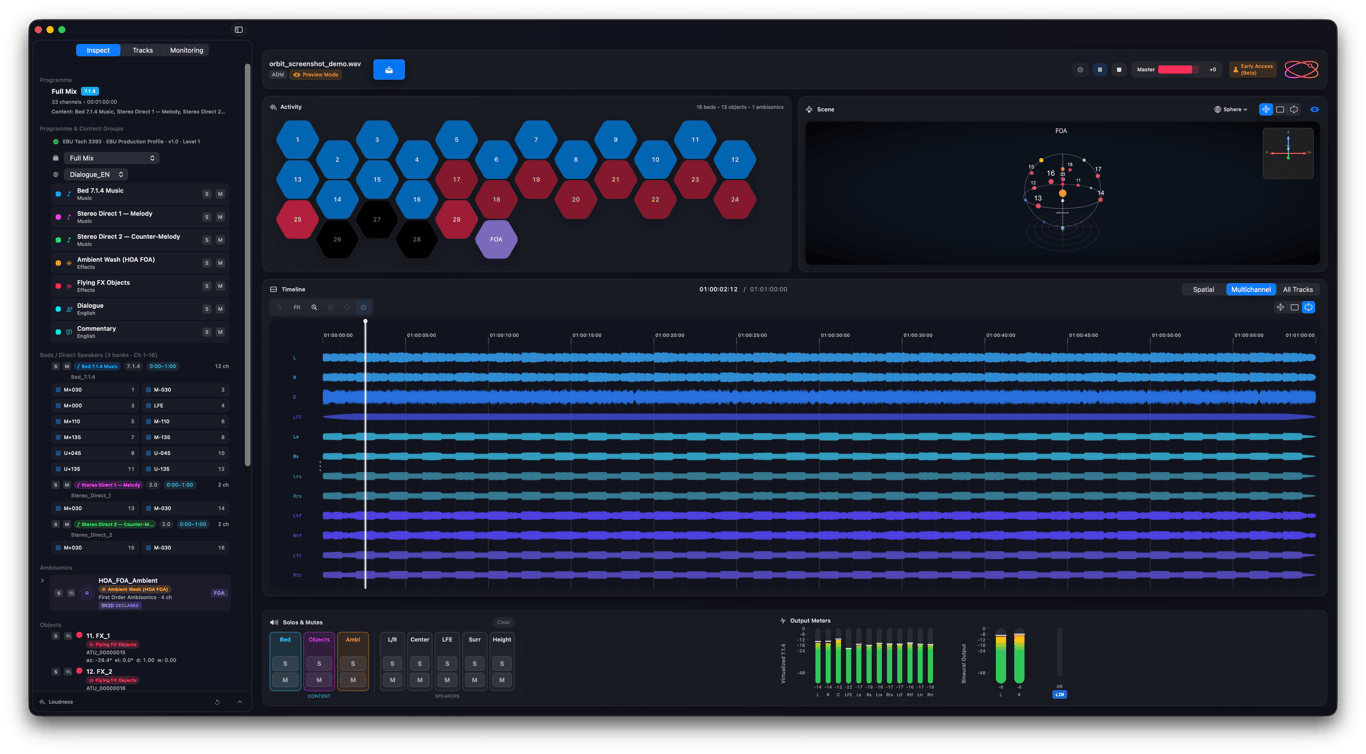Mute the LFE speakers

[x=447, y=681]
